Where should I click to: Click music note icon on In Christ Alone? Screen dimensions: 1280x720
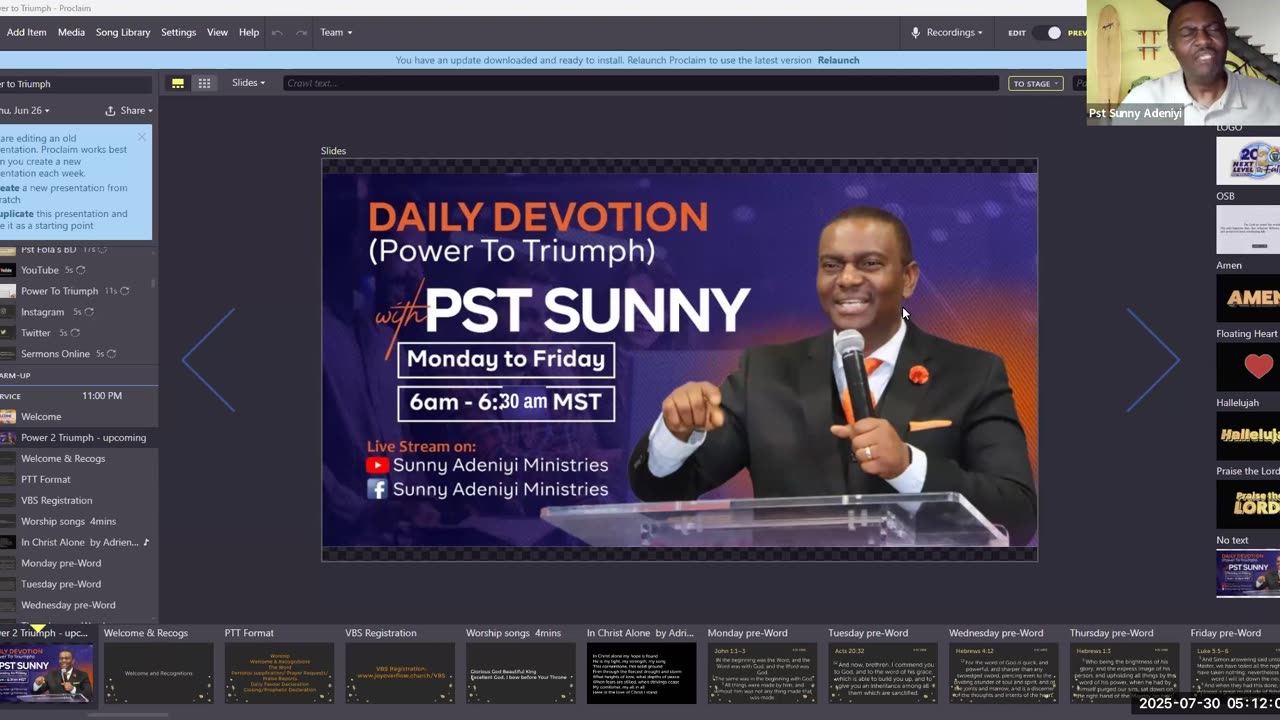coord(146,542)
